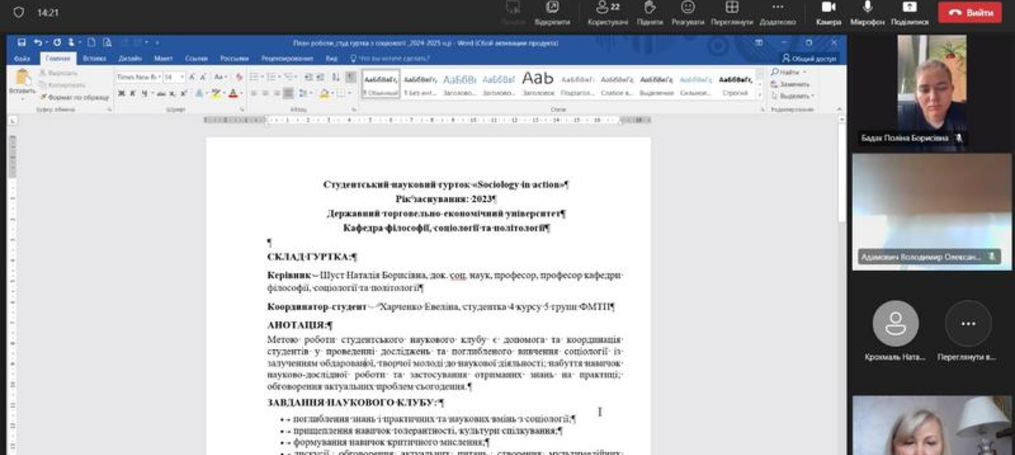The width and height of the screenshot is (1015, 455).
Task: Open the Переглянути view grid icon
Action: (x=731, y=8)
